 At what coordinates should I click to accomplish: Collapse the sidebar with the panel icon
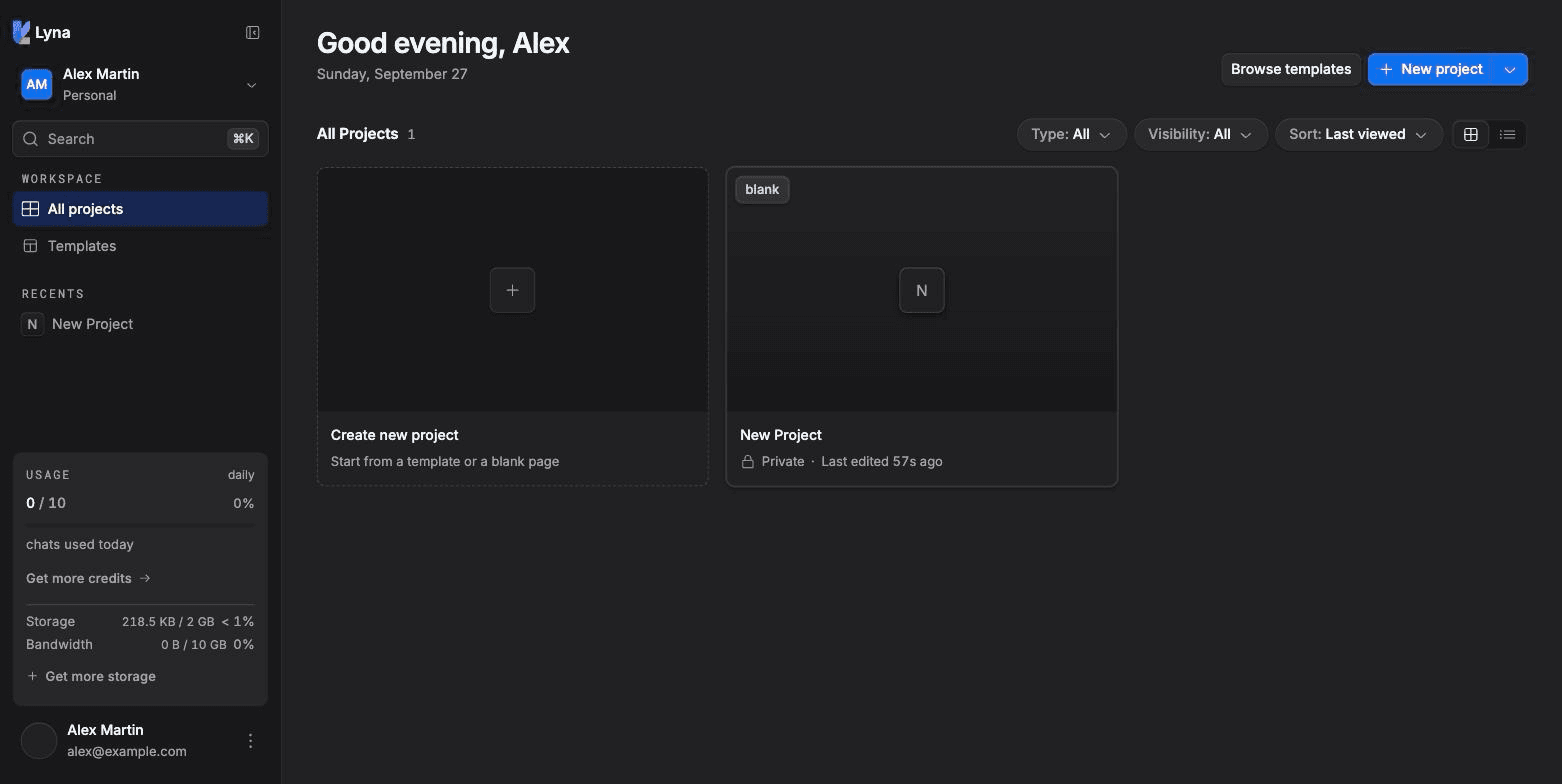pyautogui.click(x=253, y=33)
